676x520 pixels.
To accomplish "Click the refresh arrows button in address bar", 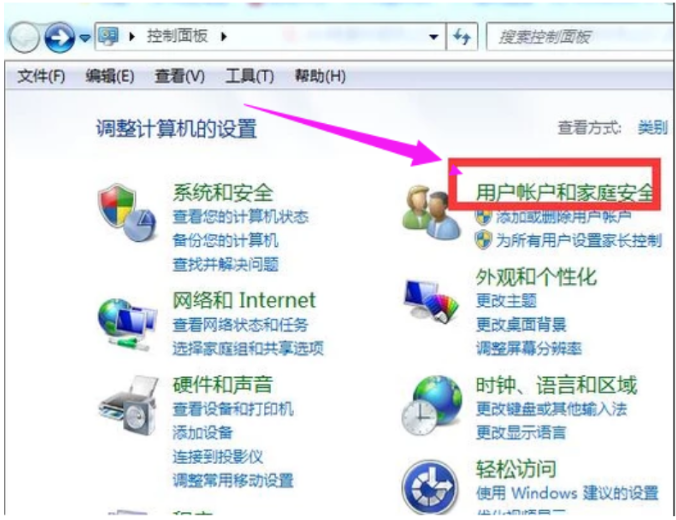I will pos(462,37).
